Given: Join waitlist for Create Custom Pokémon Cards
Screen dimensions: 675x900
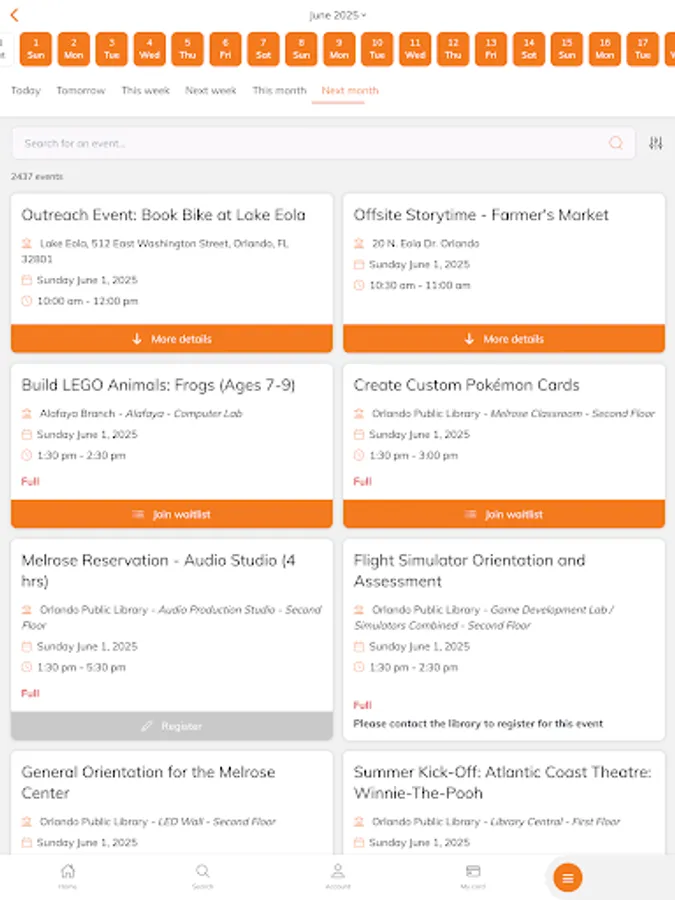Looking at the screenshot, I should point(504,514).
